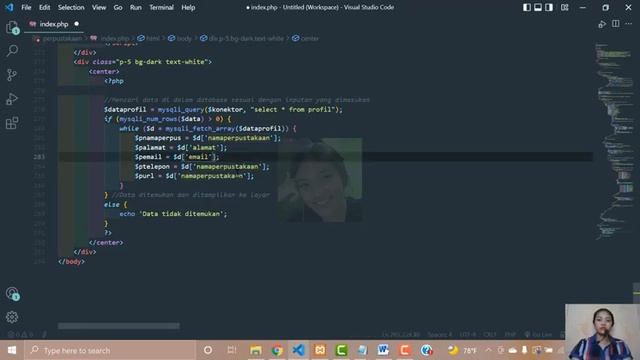Start the Go Live server
This screenshot has height=360, width=640.
(538, 335)
